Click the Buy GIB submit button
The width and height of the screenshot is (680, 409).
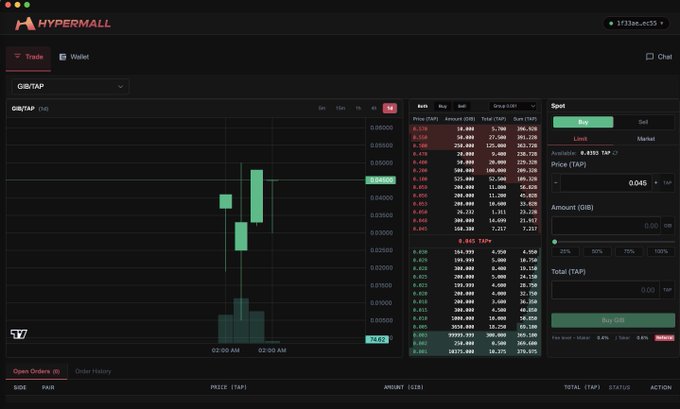point(613,320)
